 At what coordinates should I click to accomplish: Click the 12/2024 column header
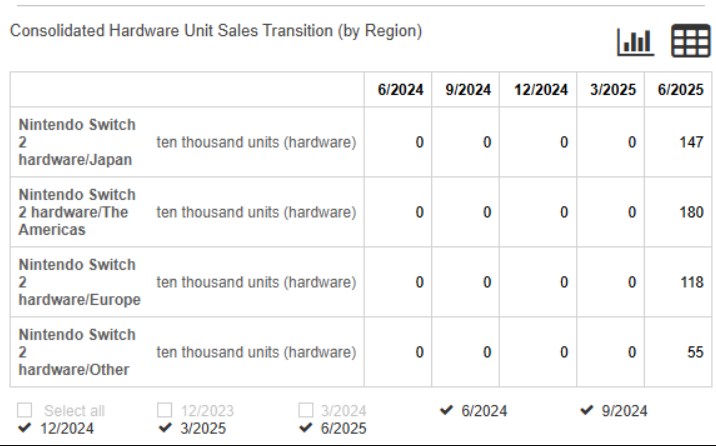coord(541,89)
